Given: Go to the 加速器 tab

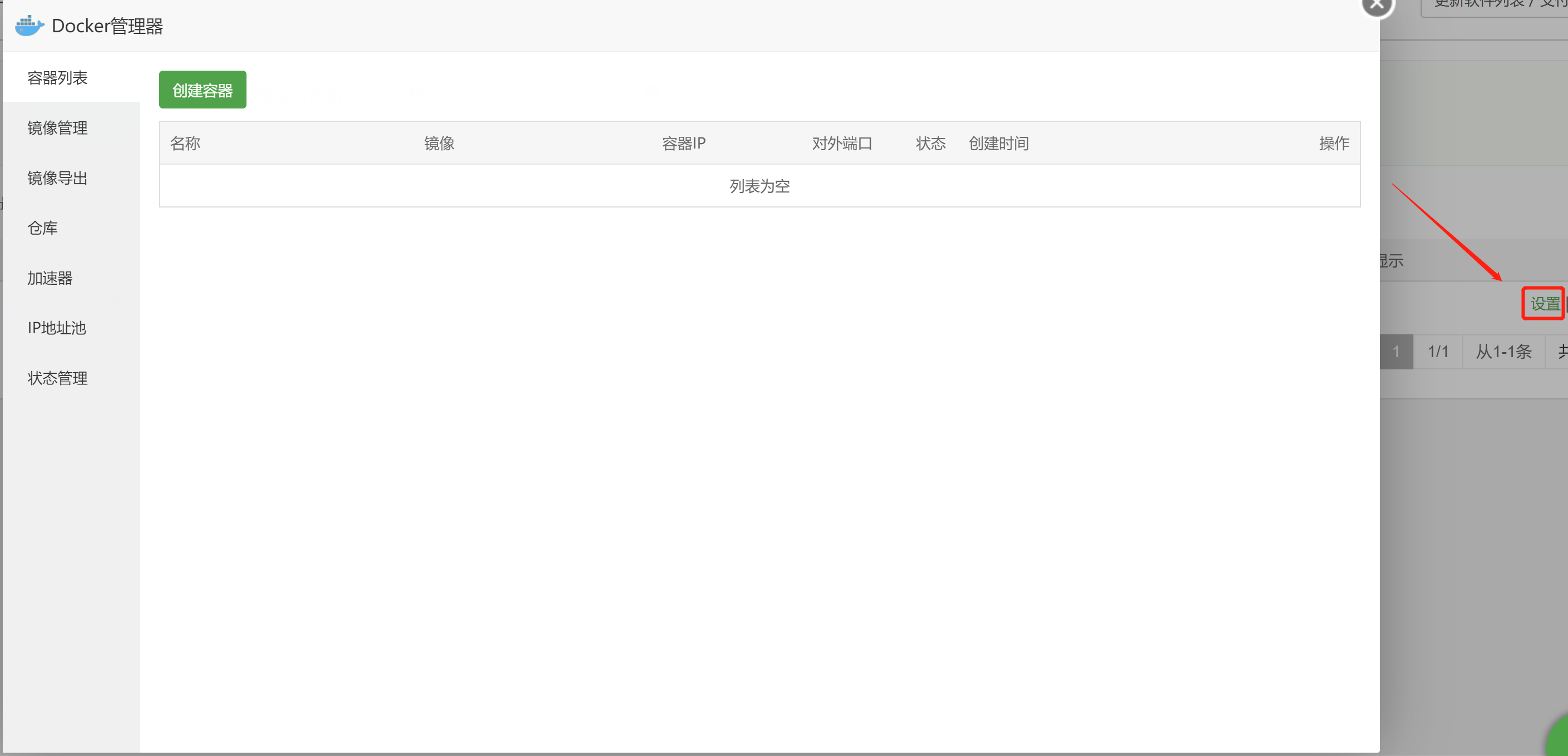Looking at the screenshot, I should 50,278.
